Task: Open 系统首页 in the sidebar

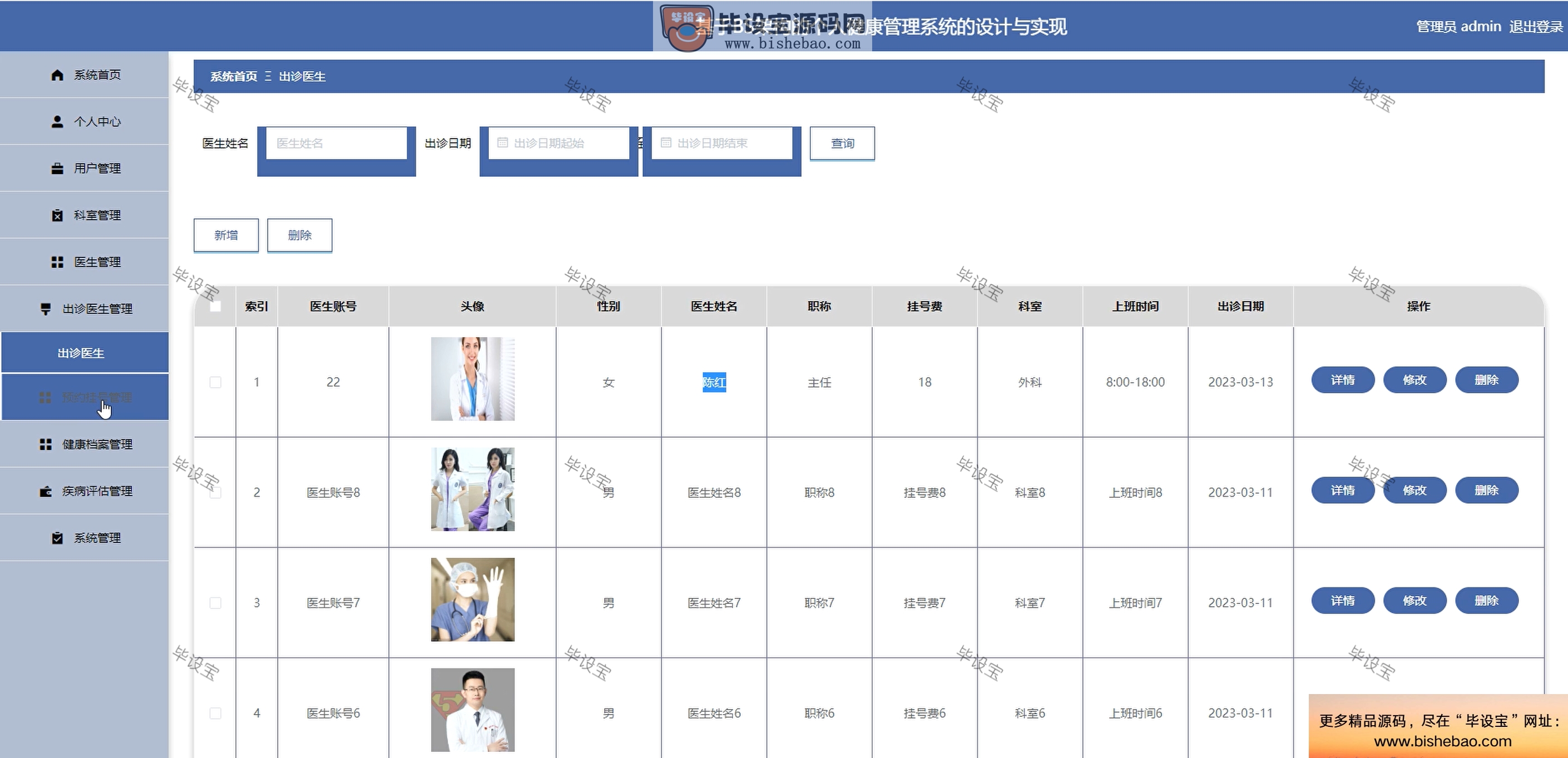Action: coord(85,75)
